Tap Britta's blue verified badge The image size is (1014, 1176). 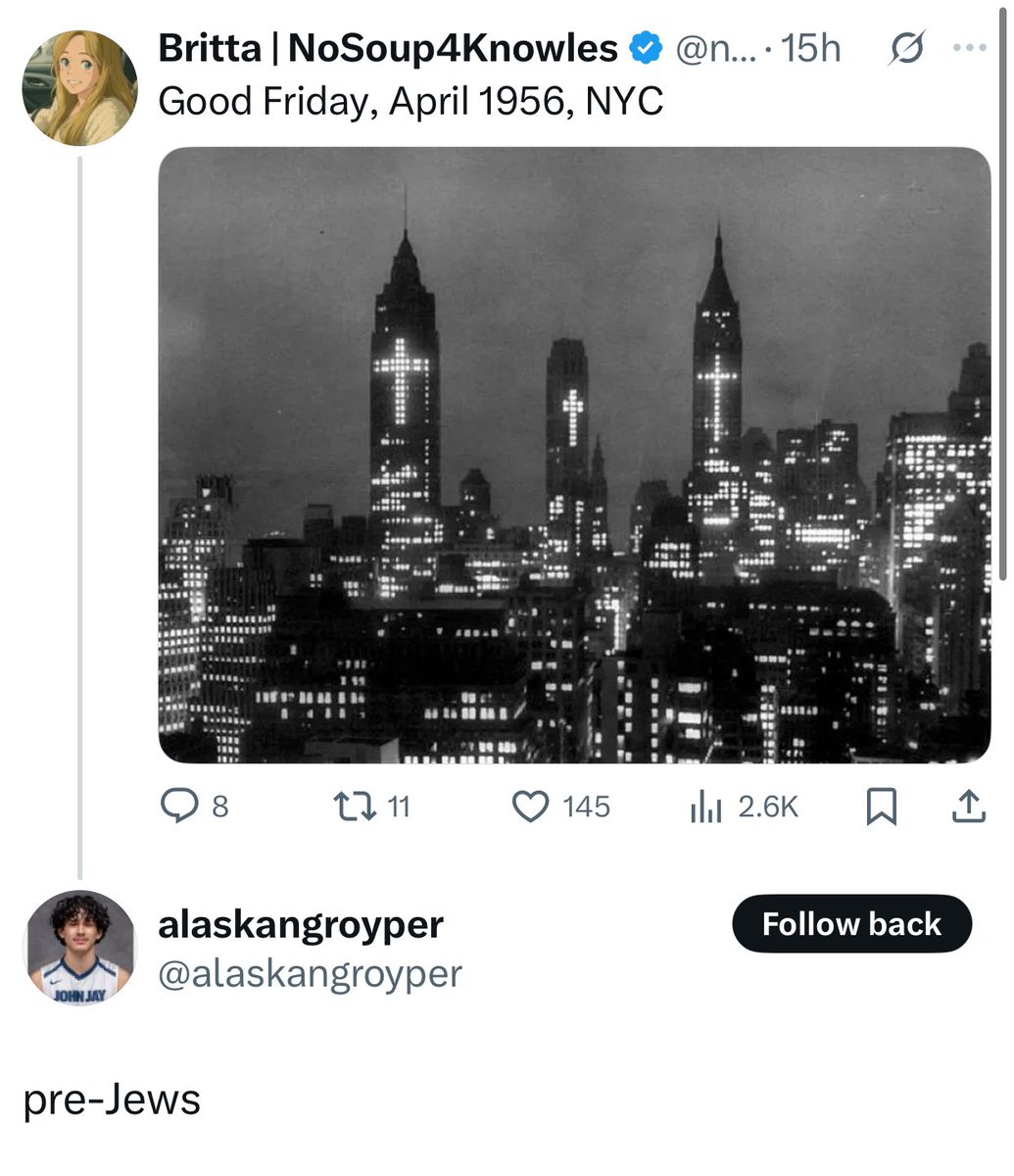(643, 48)
